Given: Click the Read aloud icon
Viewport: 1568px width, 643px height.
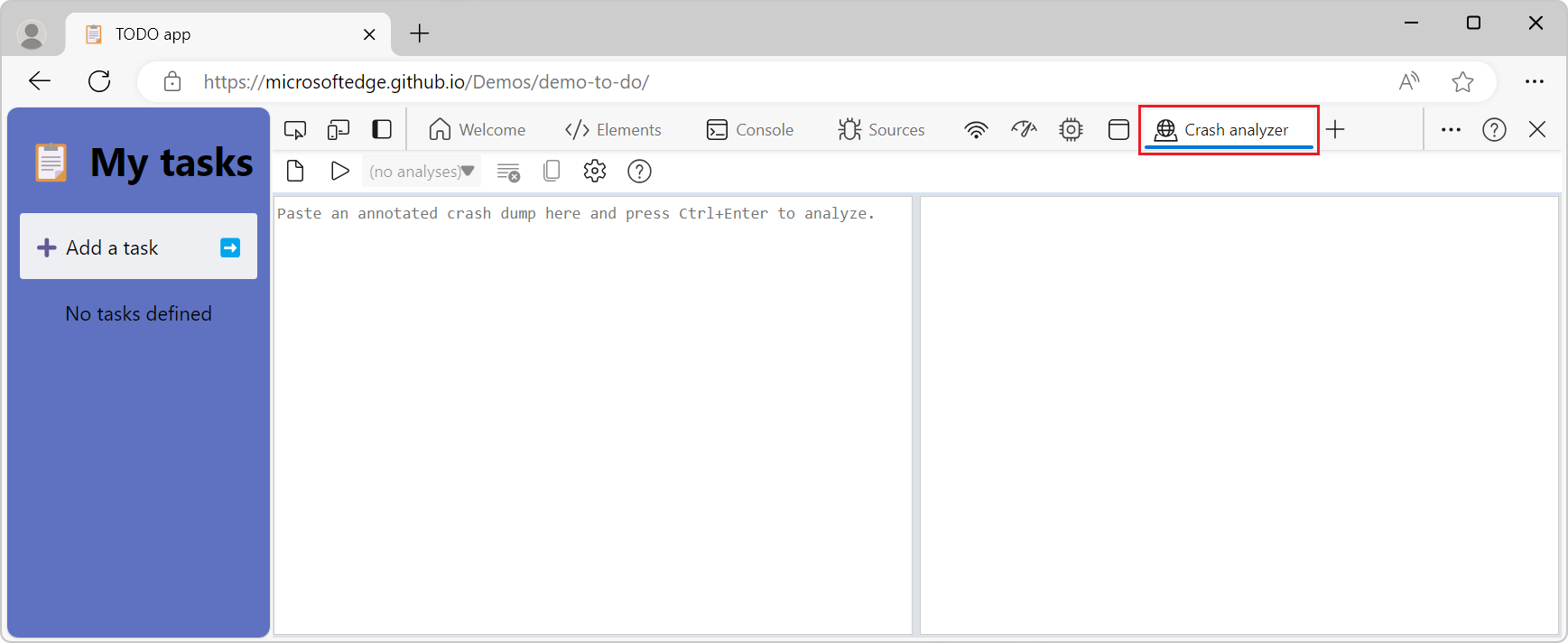Looking at the screenshot, I should (1408, 82).
